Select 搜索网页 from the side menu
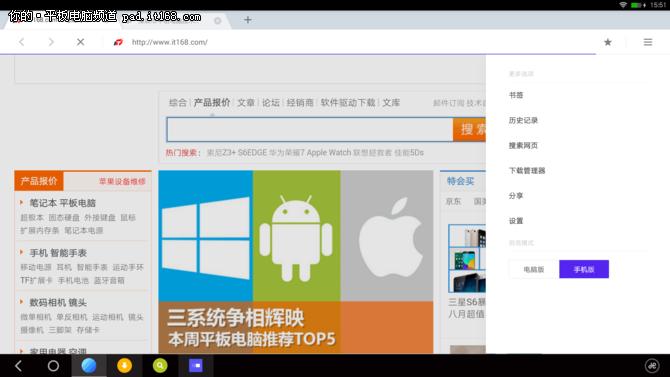 523,145
